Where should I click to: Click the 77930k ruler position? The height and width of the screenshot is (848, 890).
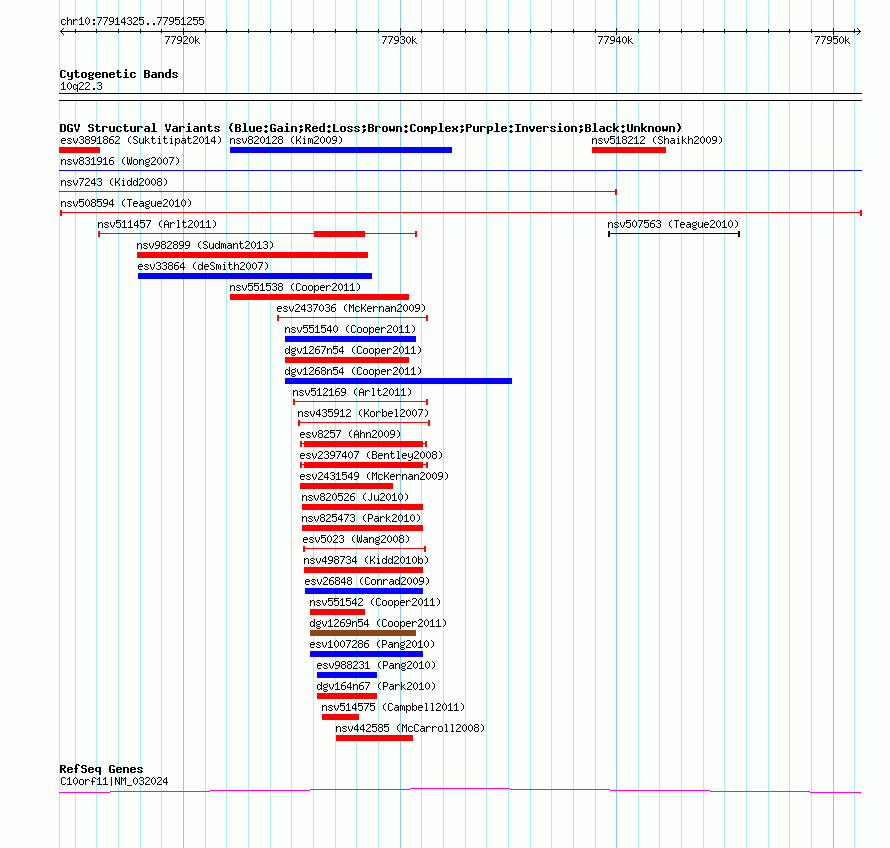coord(399,40)
